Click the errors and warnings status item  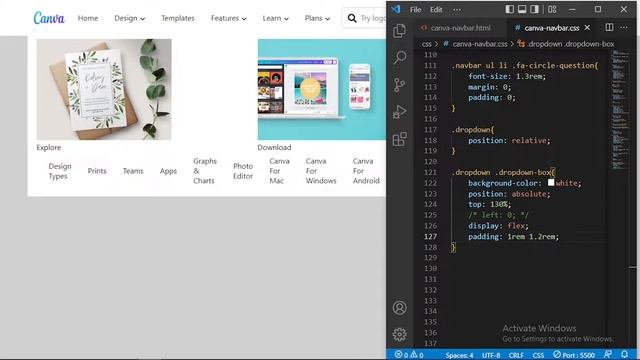409,355
